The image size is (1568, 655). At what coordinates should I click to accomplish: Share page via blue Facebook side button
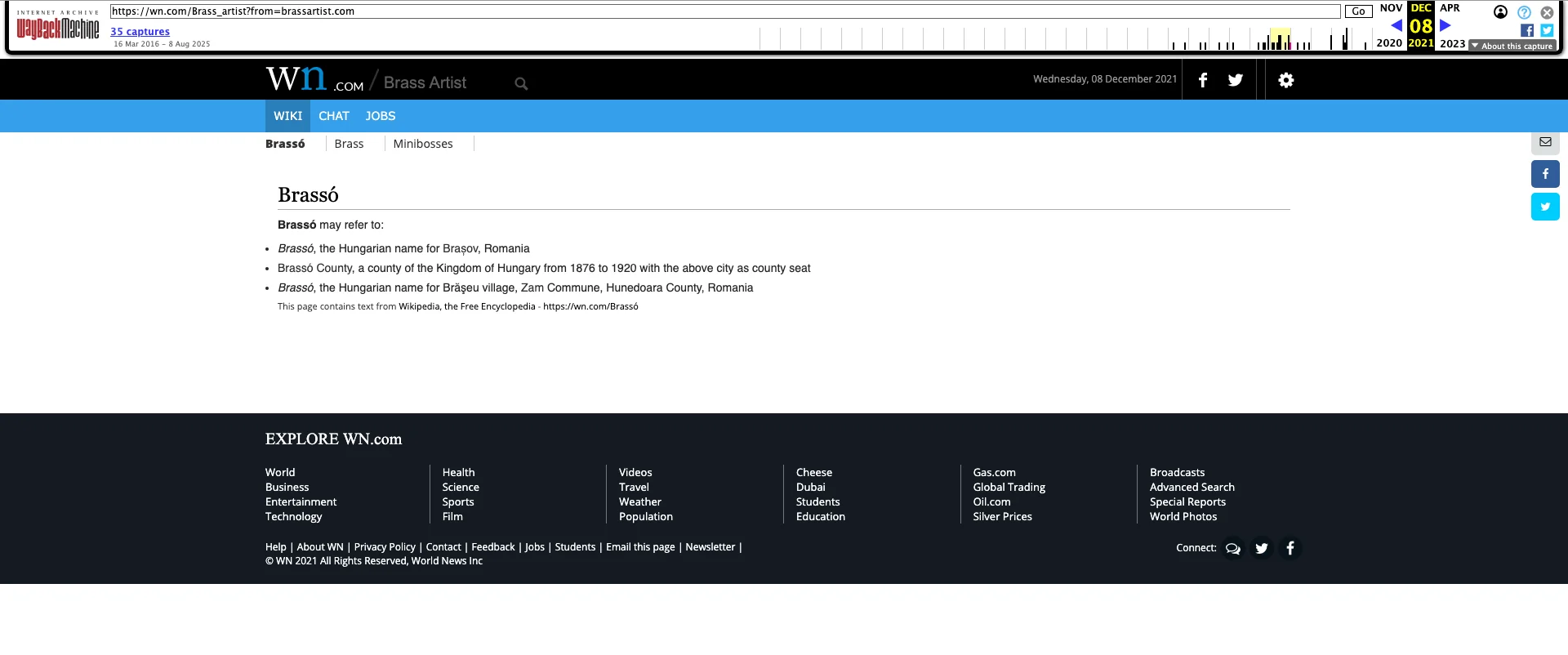(x=1544, y=174)
